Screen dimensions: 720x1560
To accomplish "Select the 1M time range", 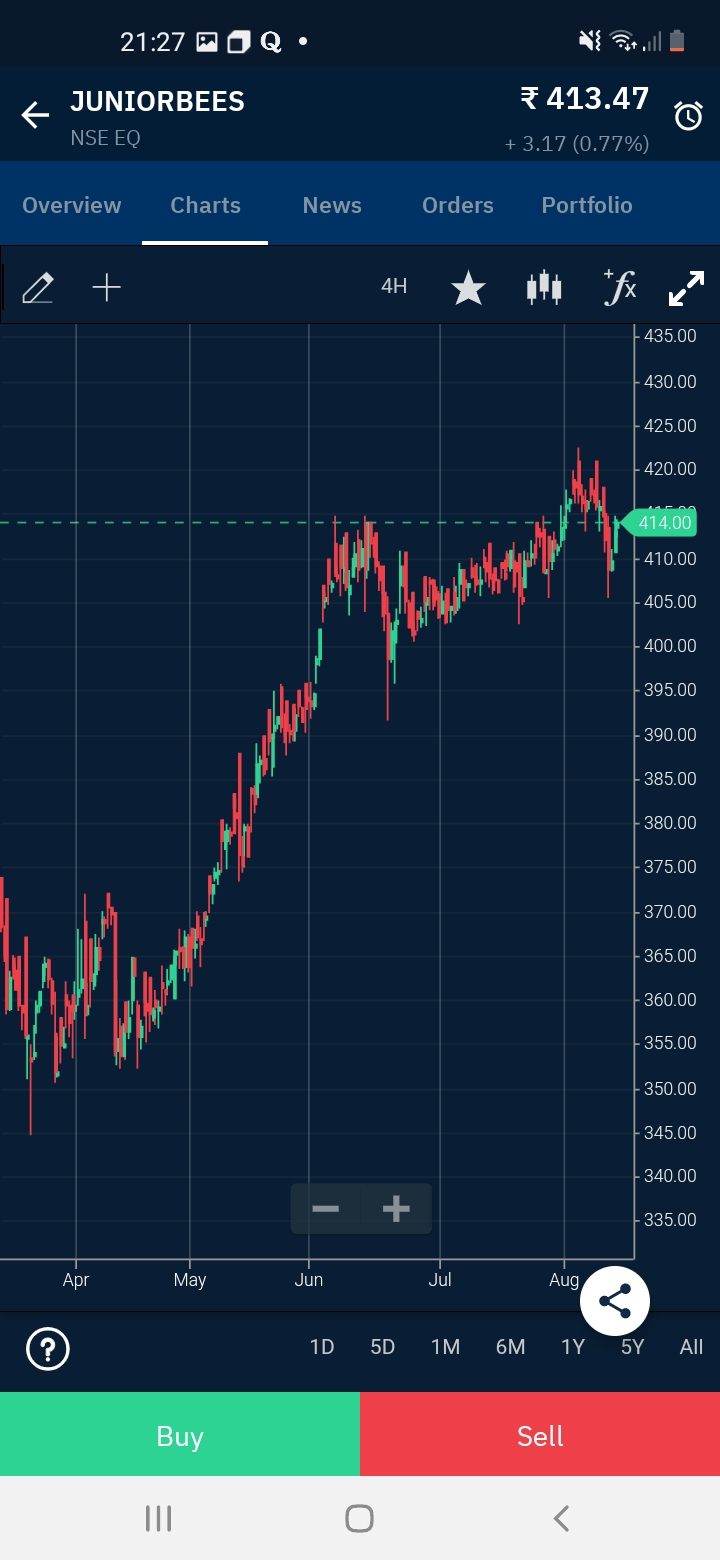I will [445, 1347].
